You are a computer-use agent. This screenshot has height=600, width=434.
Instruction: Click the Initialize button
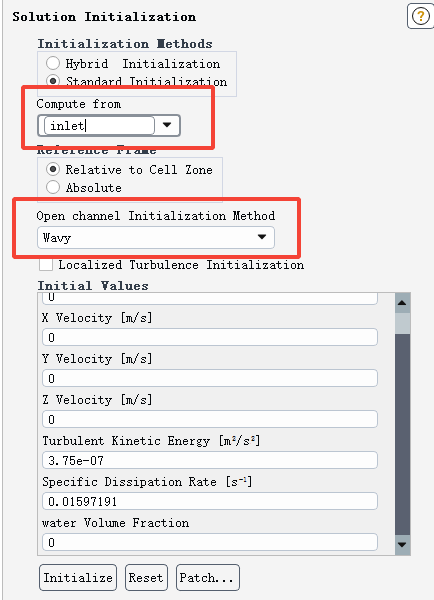click(78, 577)
